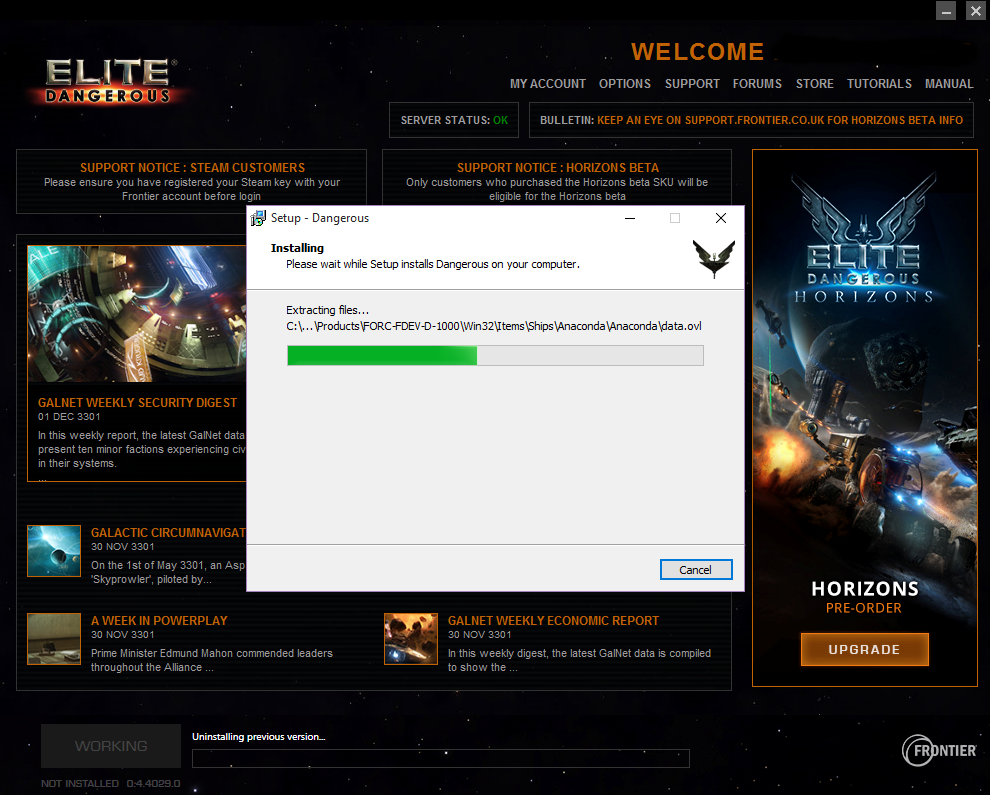This screenshot has height=795, width=990.
Task: Open the MY ACCOUNT menu link
Action: [547, 83]
